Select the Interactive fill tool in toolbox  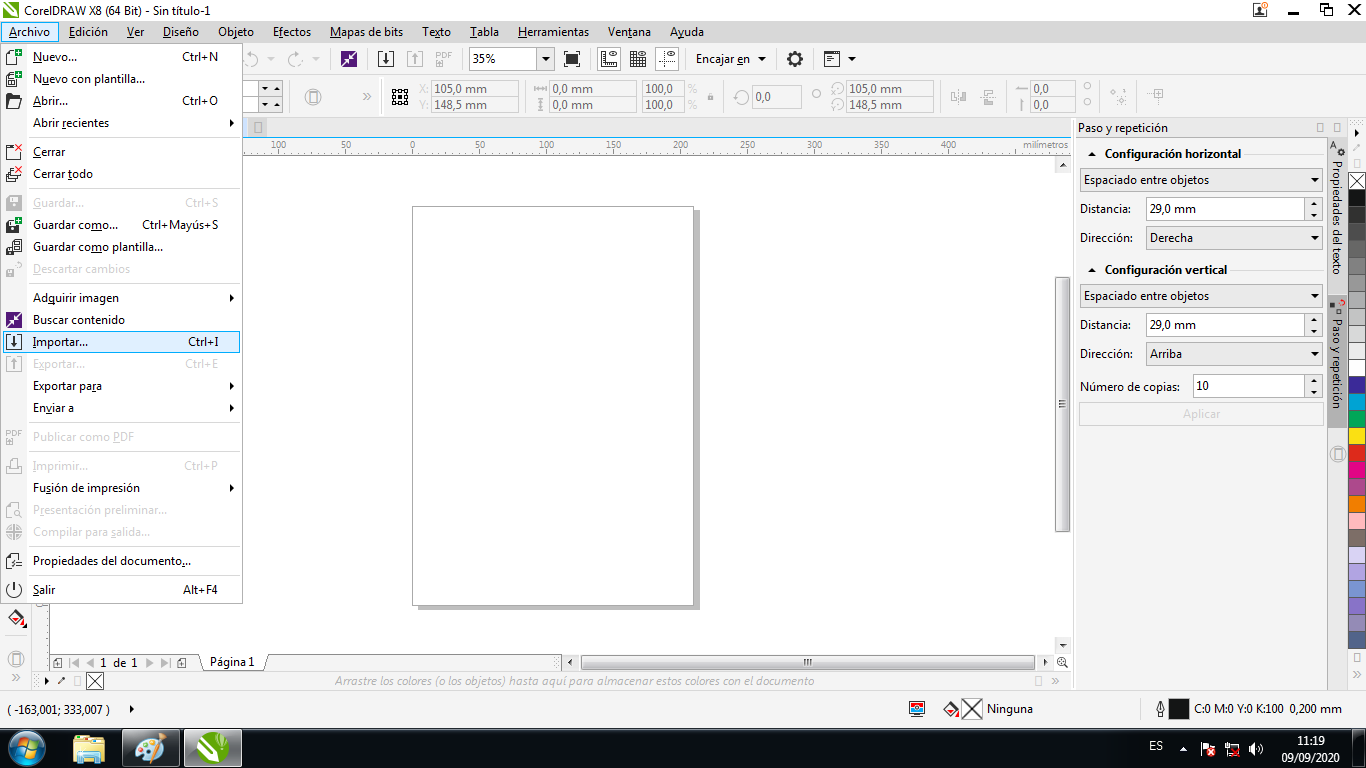(x=16, y=619)
